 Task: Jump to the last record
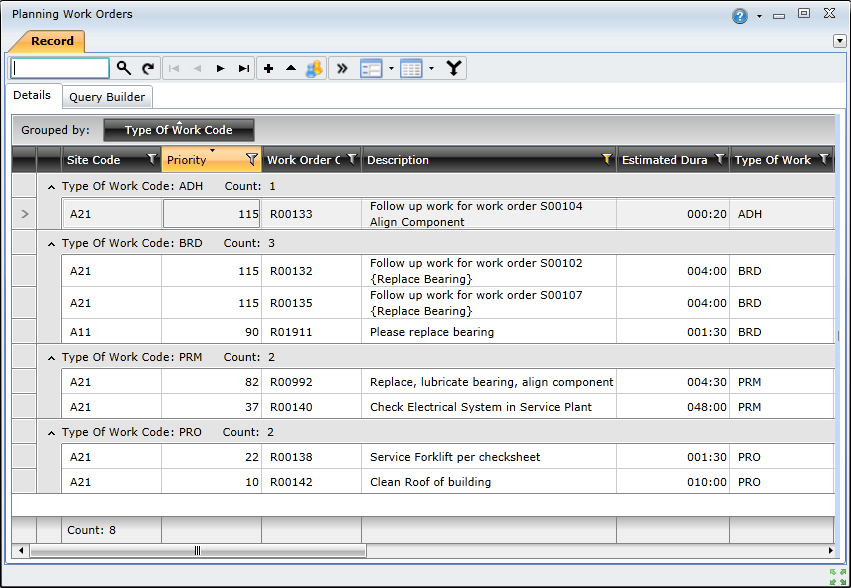pyautogui.click(x=244, y=68)
